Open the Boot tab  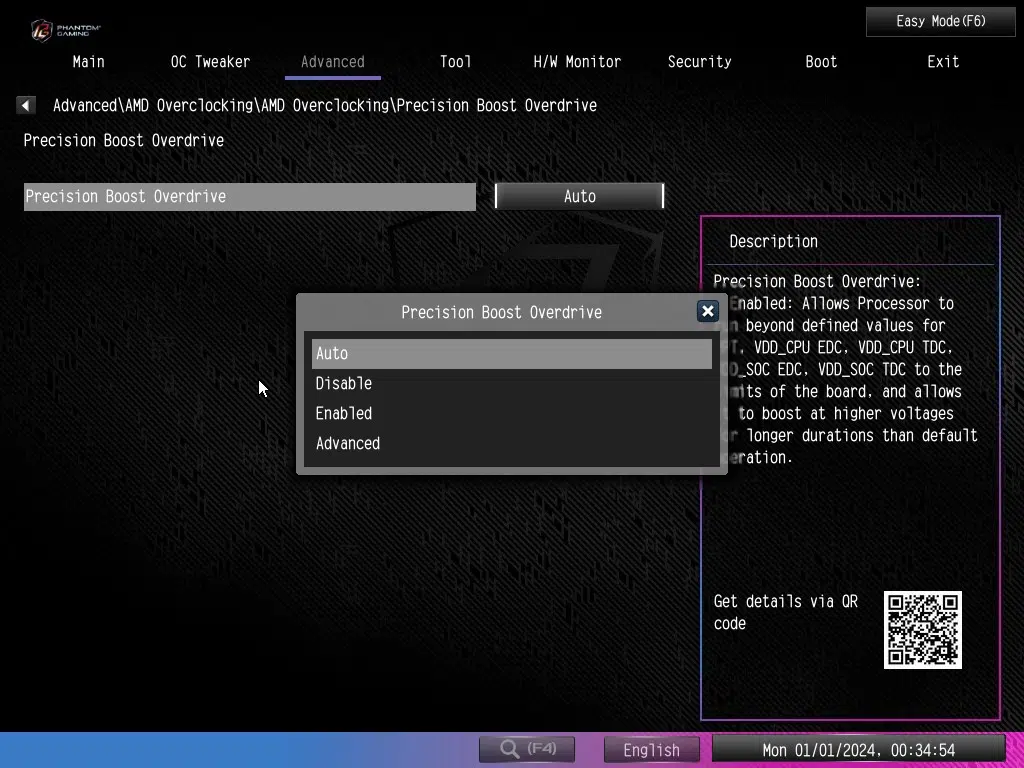[x=821, y=62]
